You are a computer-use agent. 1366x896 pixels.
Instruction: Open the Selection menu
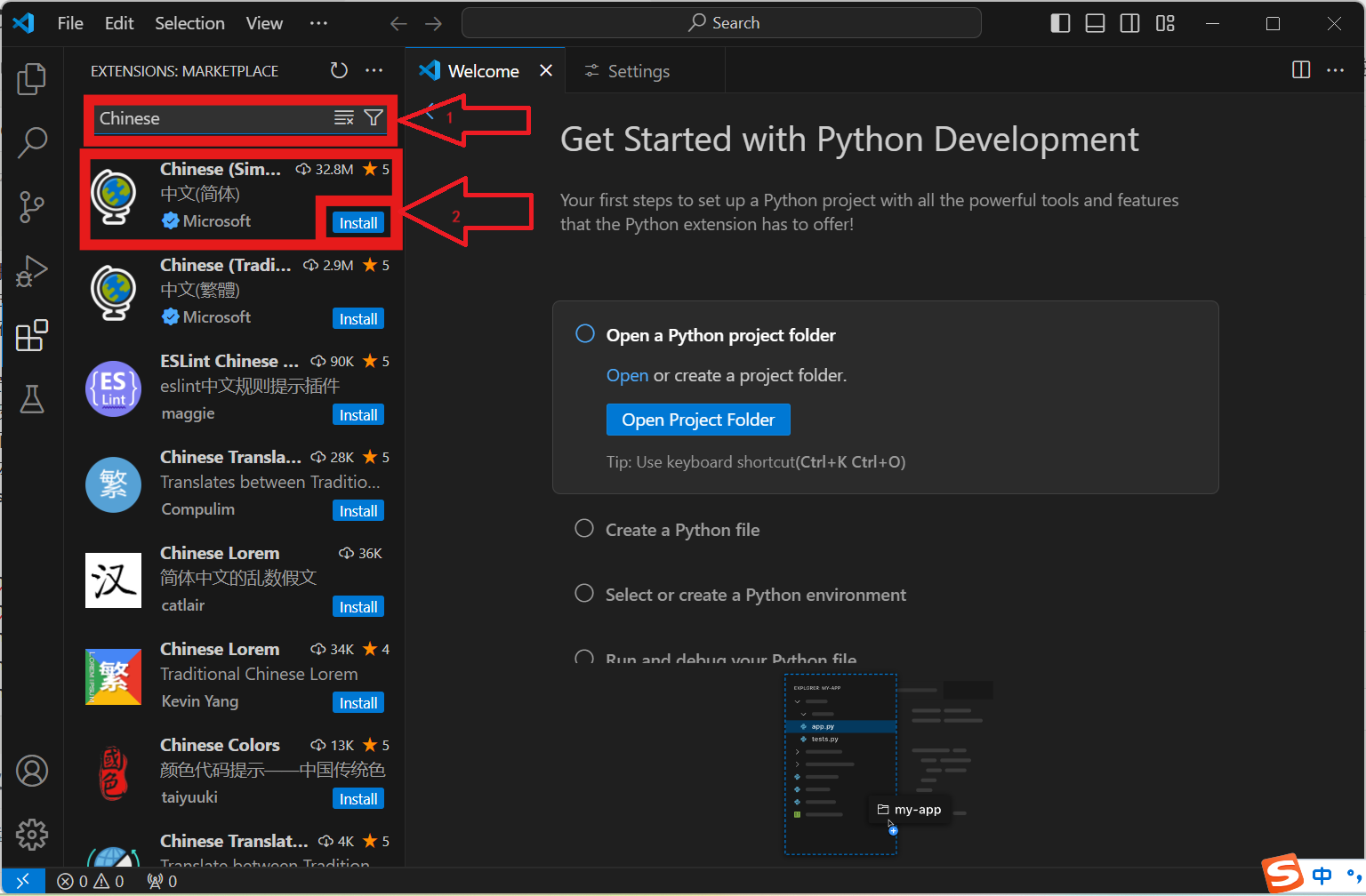point(189,23)
